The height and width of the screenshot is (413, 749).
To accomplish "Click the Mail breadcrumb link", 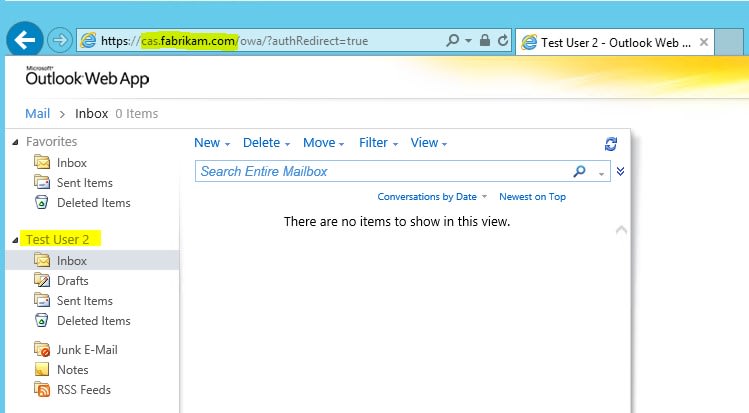I will pyautogui.click(x=37, y=114).
